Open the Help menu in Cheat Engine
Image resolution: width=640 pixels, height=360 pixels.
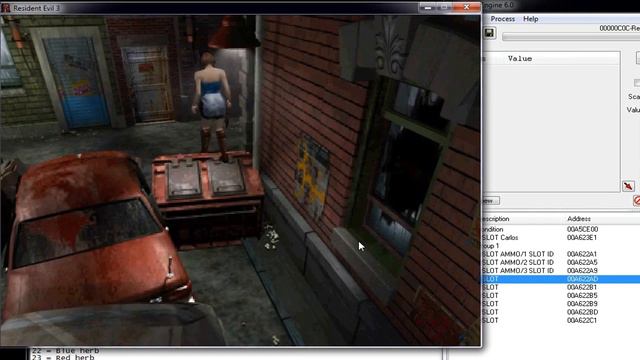531,19
